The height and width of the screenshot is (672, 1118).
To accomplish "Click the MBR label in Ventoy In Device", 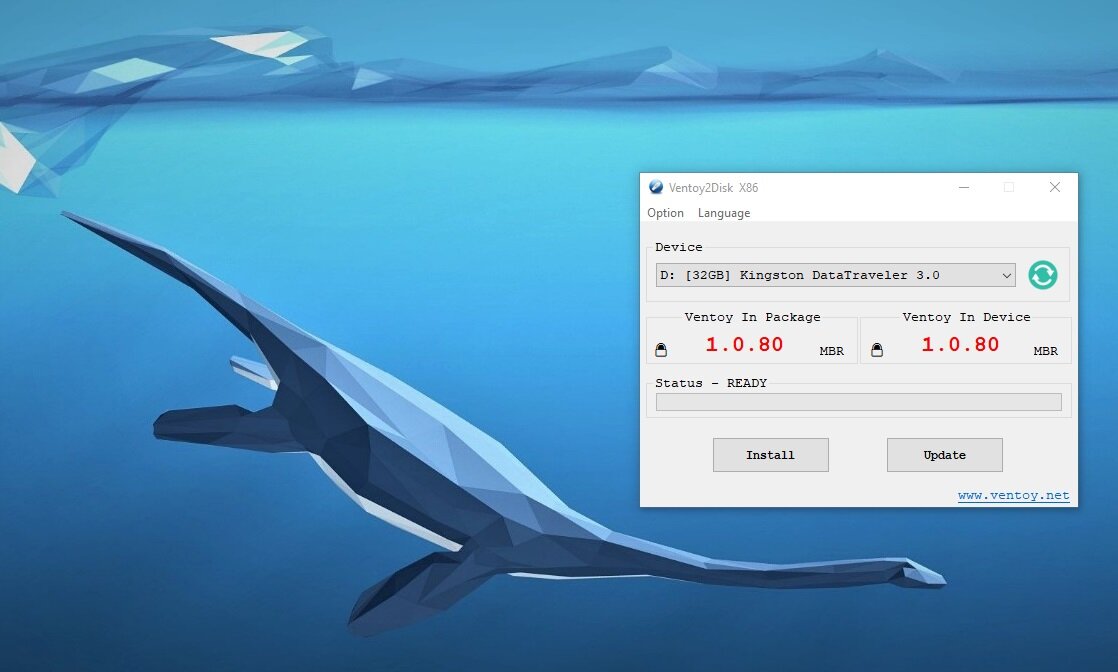I will pyautogui.click(x=1045, y=351).
